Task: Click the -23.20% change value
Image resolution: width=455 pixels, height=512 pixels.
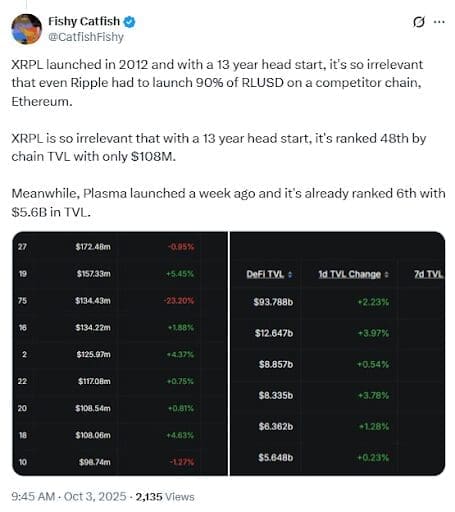Action: tap(179, 301)
